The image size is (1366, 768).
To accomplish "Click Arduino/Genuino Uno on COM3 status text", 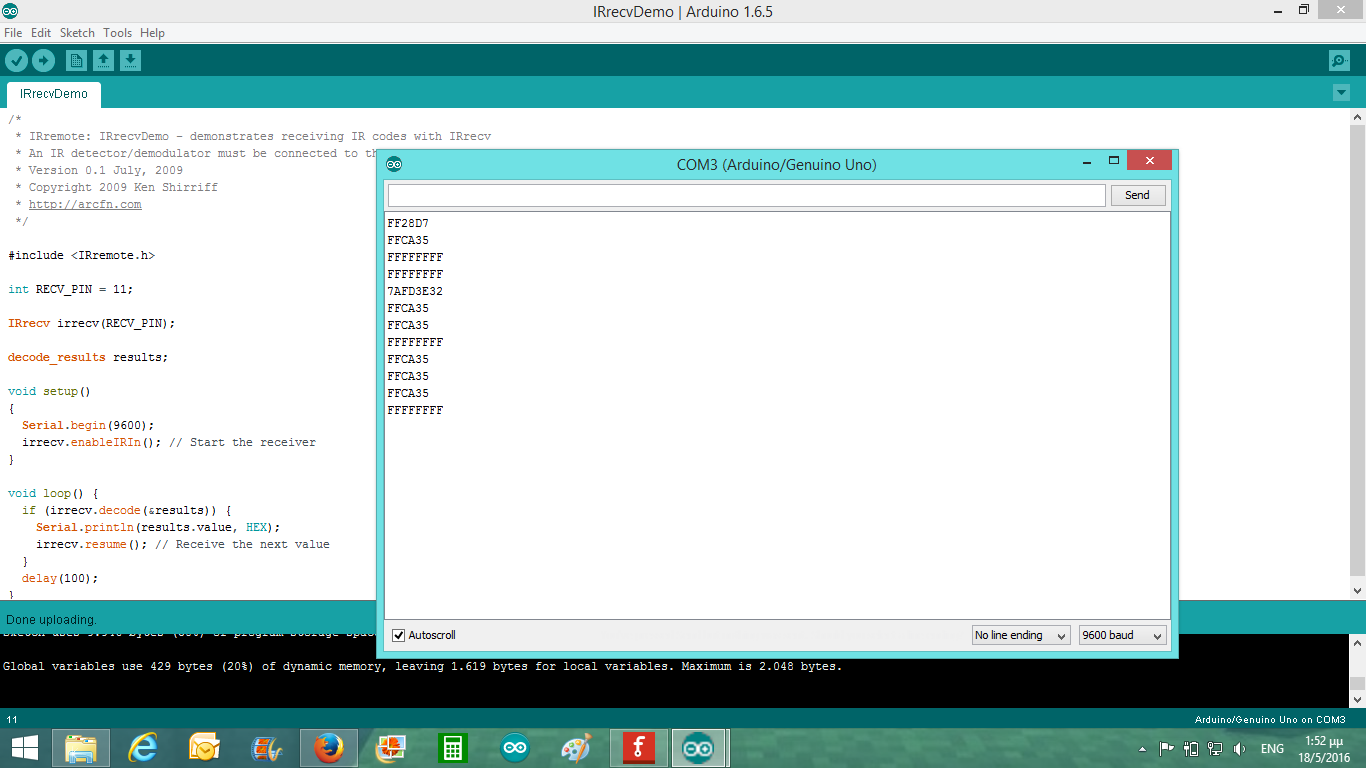I will click(x=1270, y=720).
